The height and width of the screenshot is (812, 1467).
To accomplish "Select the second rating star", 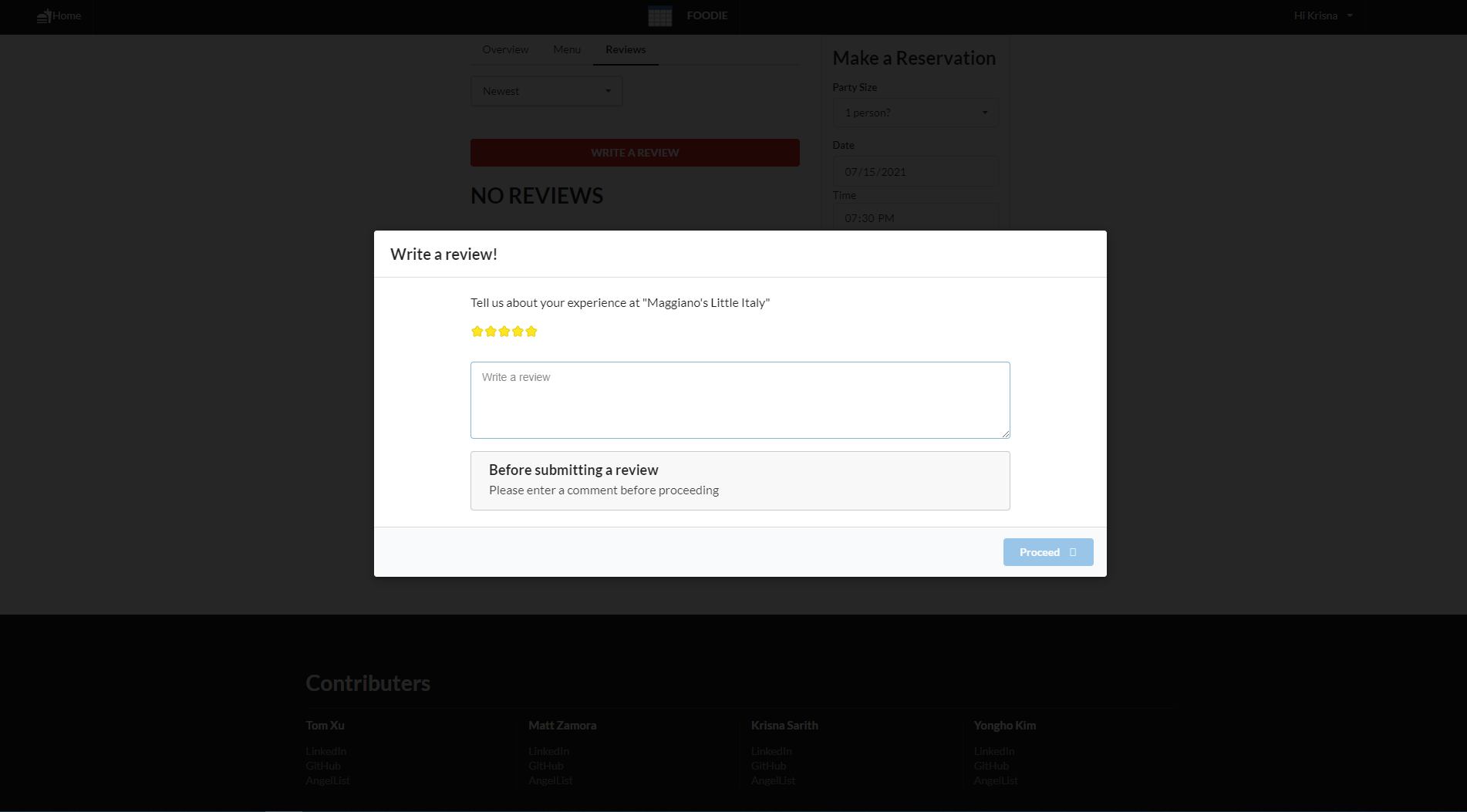I will pos(491,332).
